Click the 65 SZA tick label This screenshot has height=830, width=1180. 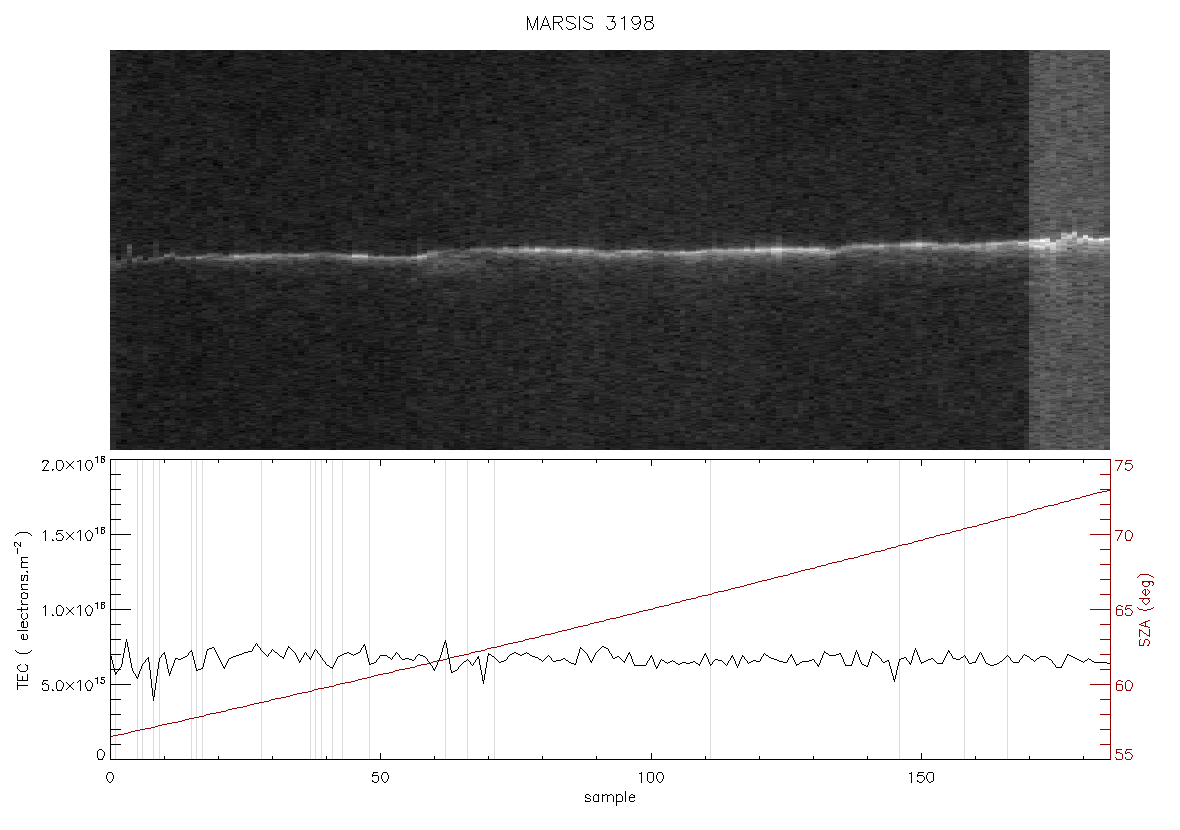pyautogui.click(x=1124, y=610)
